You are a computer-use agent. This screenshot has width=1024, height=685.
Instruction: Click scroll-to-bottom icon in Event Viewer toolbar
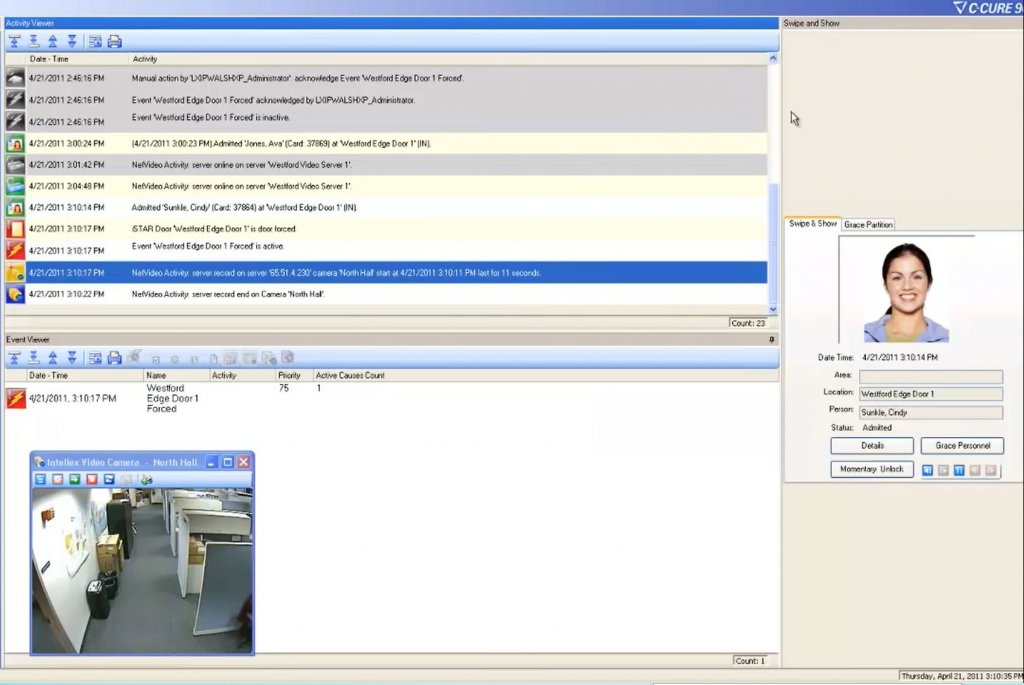[x=33, y=358]
